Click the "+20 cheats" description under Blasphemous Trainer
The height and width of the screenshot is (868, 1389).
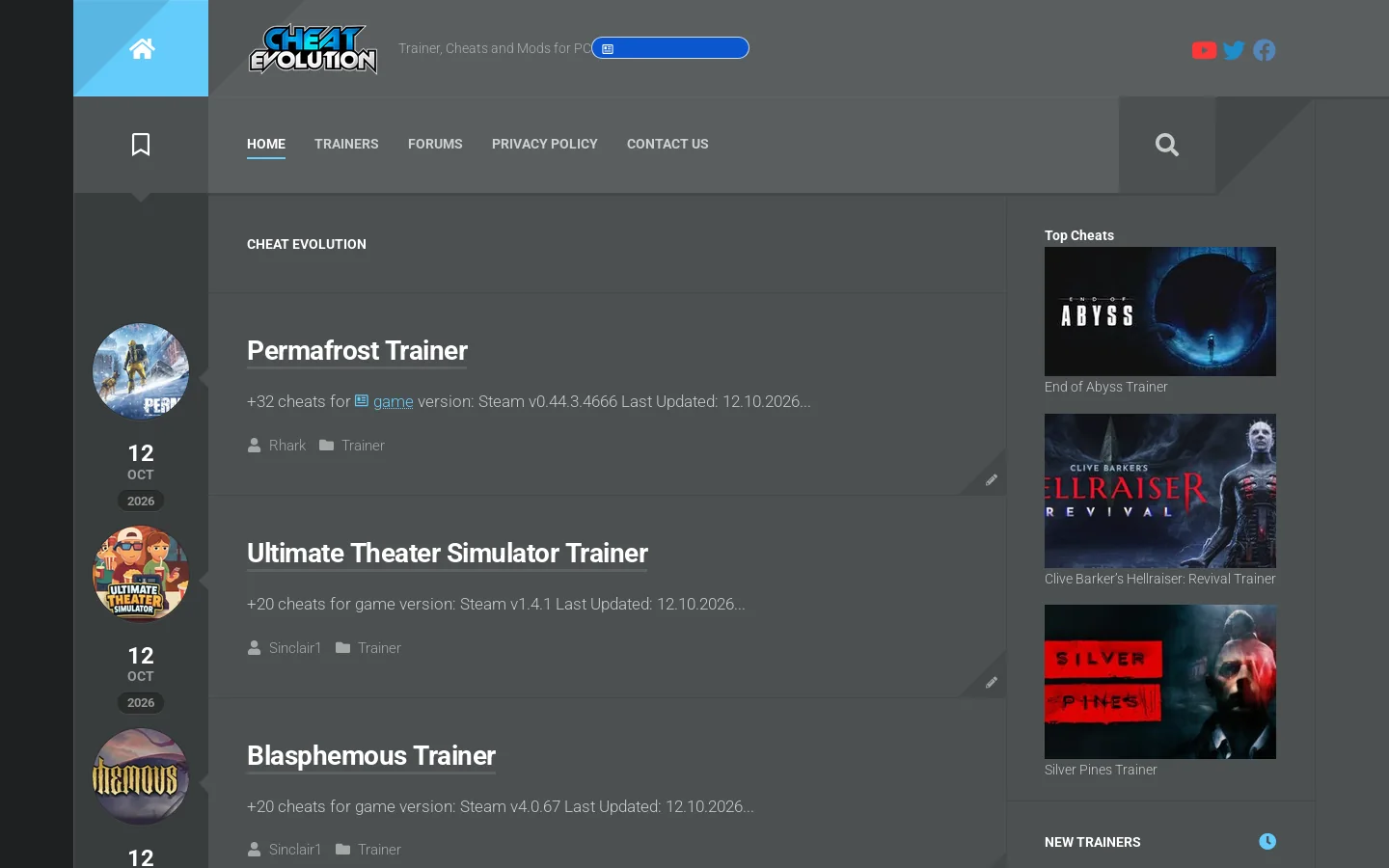tap(501, 806)
